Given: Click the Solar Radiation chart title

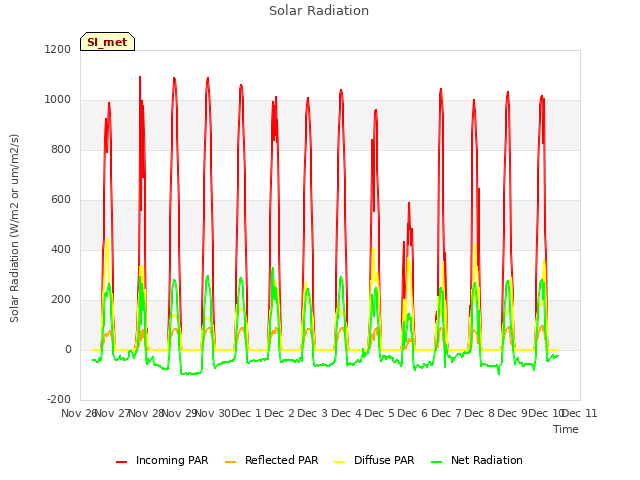Looking at the screenshot, I should click(x=319, y=11).
